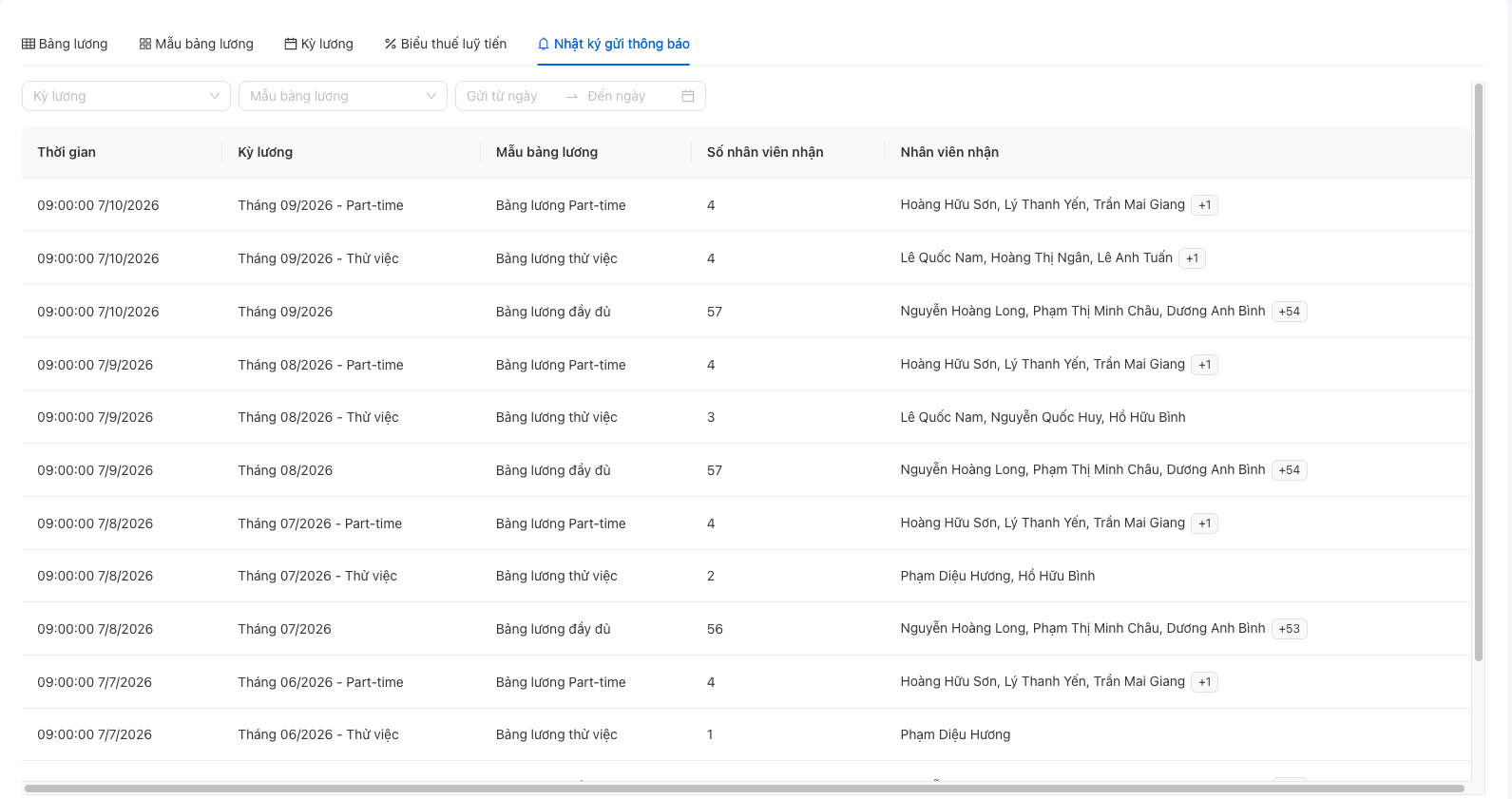Image resolution: width=1512 pixels, height=799 pixels.
Task: Show the +54 recipients for Tháng 09/2026
Action: click(1290, 312)
